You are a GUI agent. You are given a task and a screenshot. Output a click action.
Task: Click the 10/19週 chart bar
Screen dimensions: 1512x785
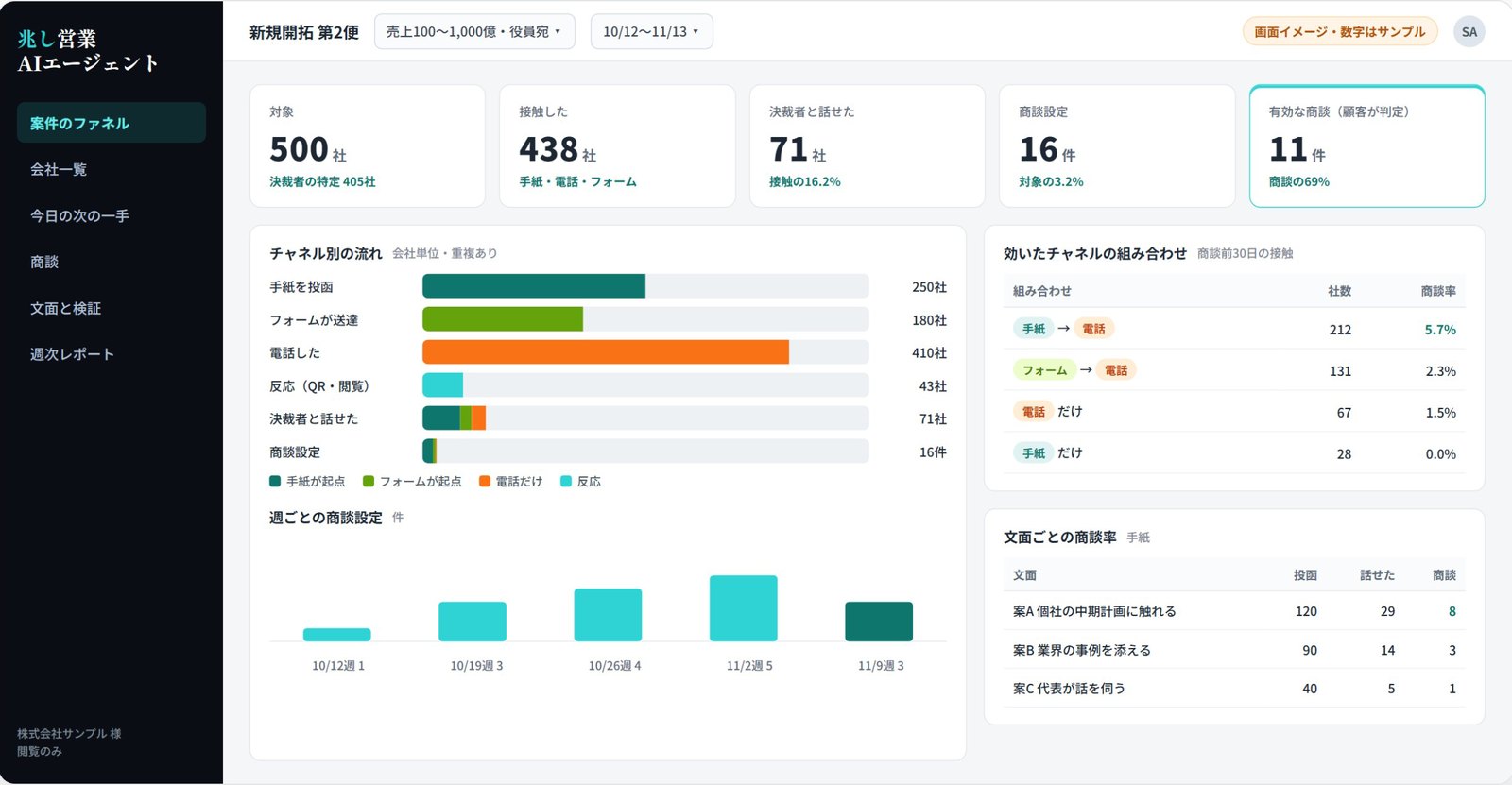472,622
